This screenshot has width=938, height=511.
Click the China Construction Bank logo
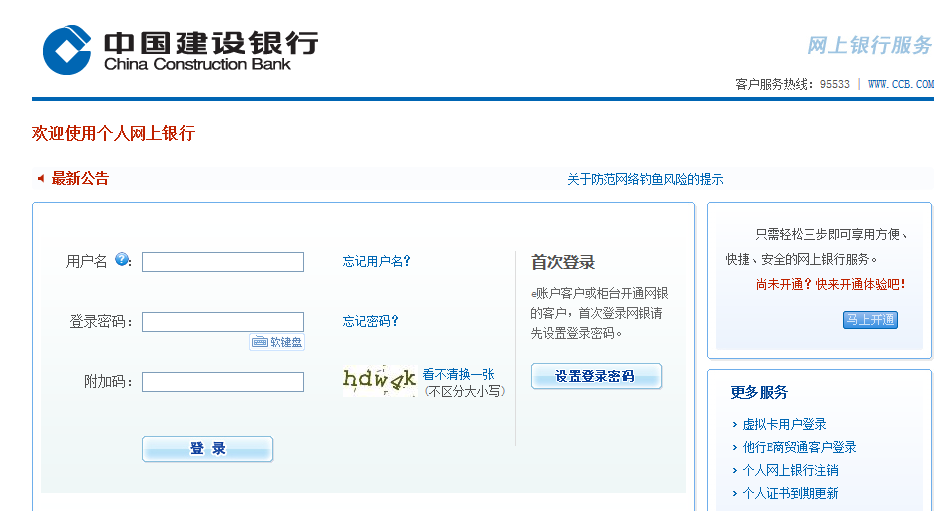(x=180, y=50)
